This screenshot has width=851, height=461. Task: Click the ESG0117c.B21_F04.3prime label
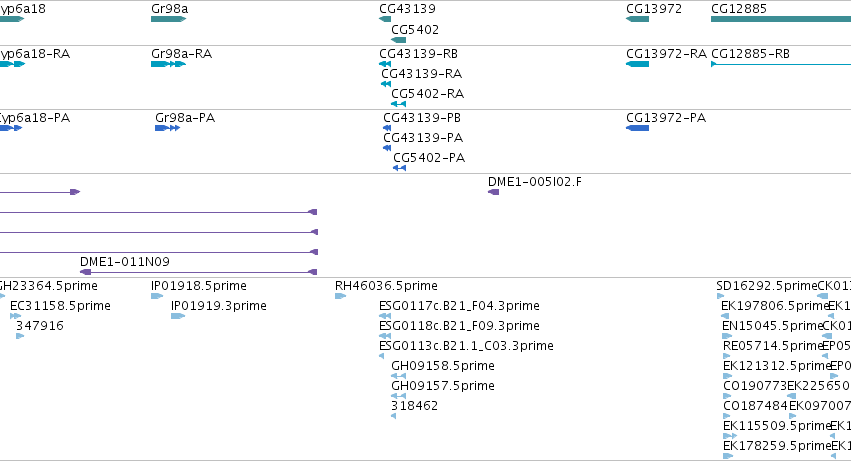(459, 306)
